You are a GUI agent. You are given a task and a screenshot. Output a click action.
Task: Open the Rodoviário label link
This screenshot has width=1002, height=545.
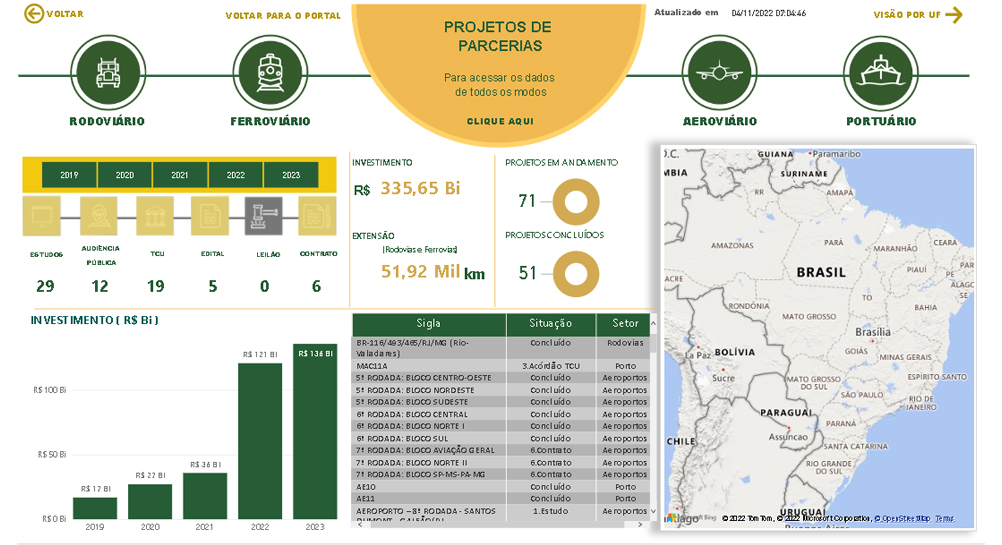click(x=107, y=121)
